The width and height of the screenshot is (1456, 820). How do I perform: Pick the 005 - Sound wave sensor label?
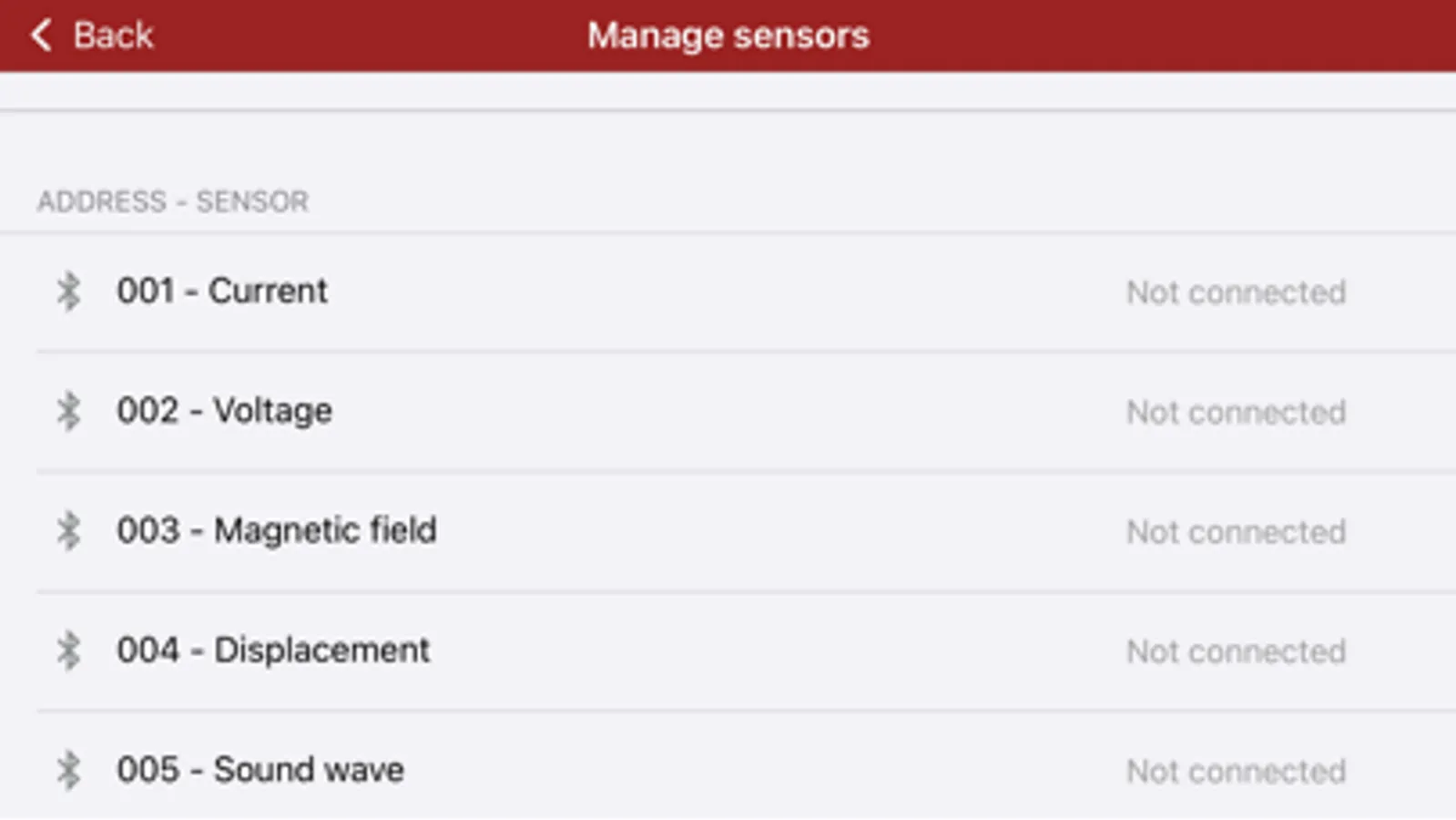click(260, 770)
